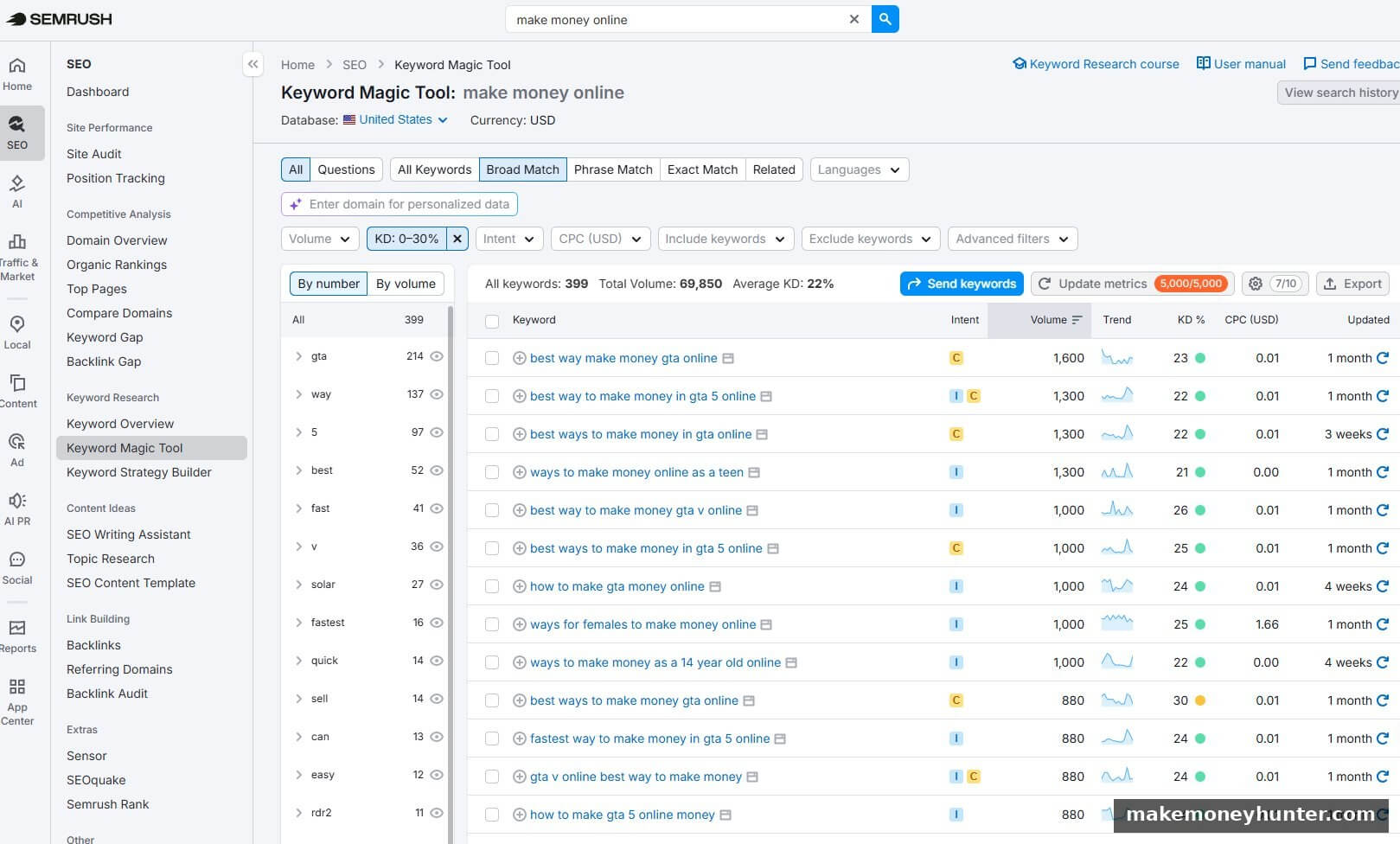Add 'best way make money gta online' to list
The height and width of the screenshot is (844, 1400).
click(520, 358)
